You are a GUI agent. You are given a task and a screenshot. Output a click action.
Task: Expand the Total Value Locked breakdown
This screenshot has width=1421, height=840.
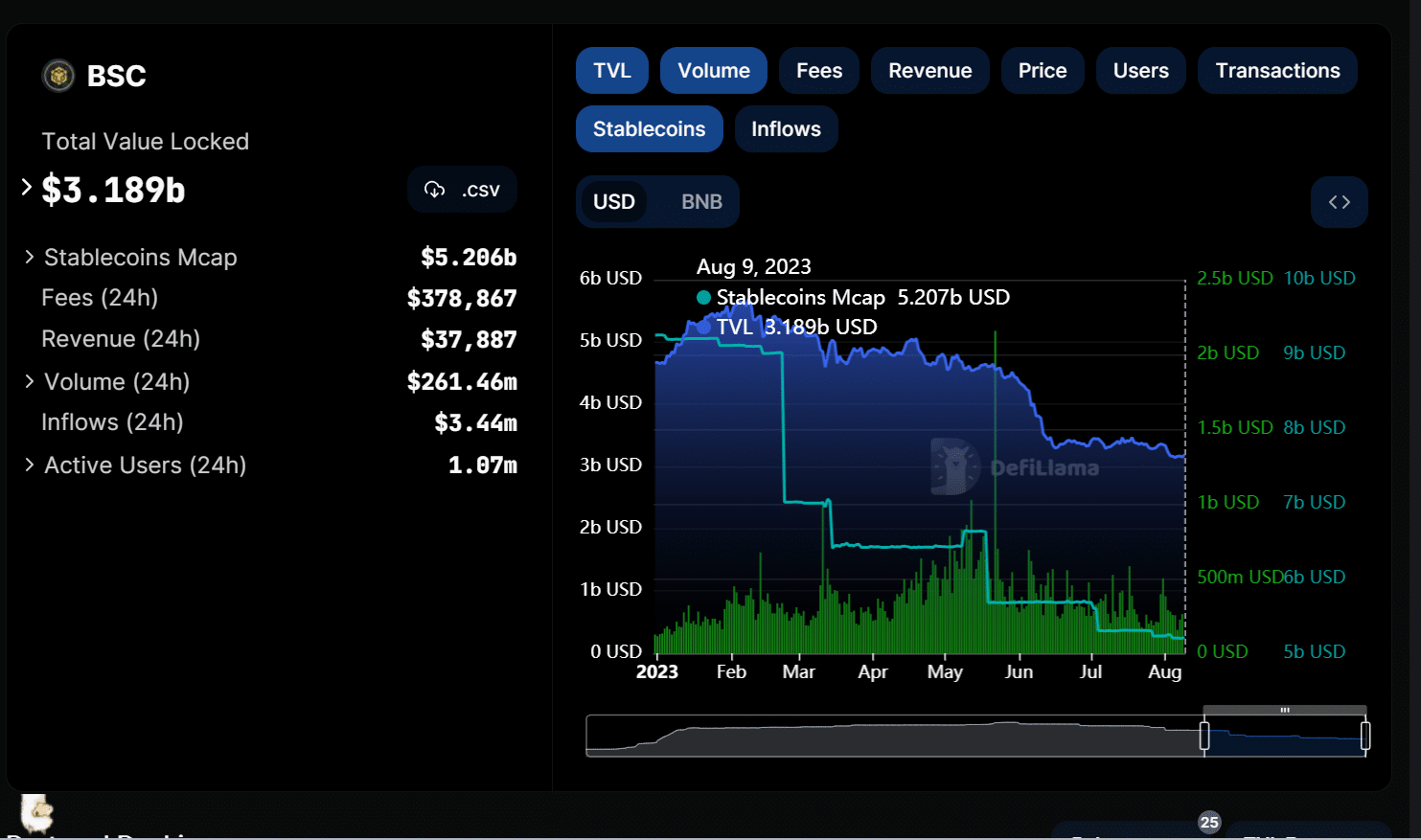pos(27,188)
